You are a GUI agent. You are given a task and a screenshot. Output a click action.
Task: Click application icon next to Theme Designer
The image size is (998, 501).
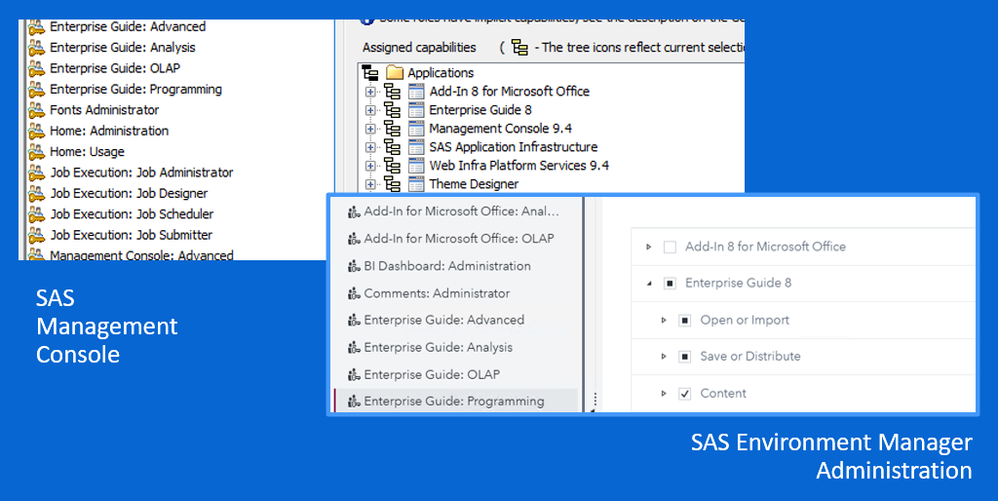(x=416, y=184)
